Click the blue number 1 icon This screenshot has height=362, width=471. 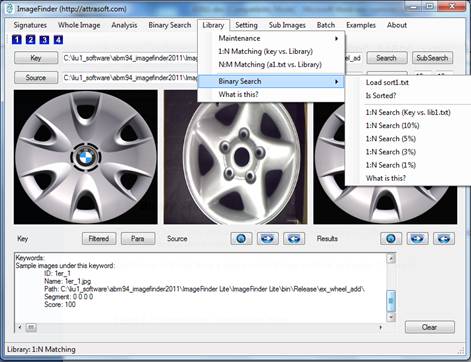(17, 40)
